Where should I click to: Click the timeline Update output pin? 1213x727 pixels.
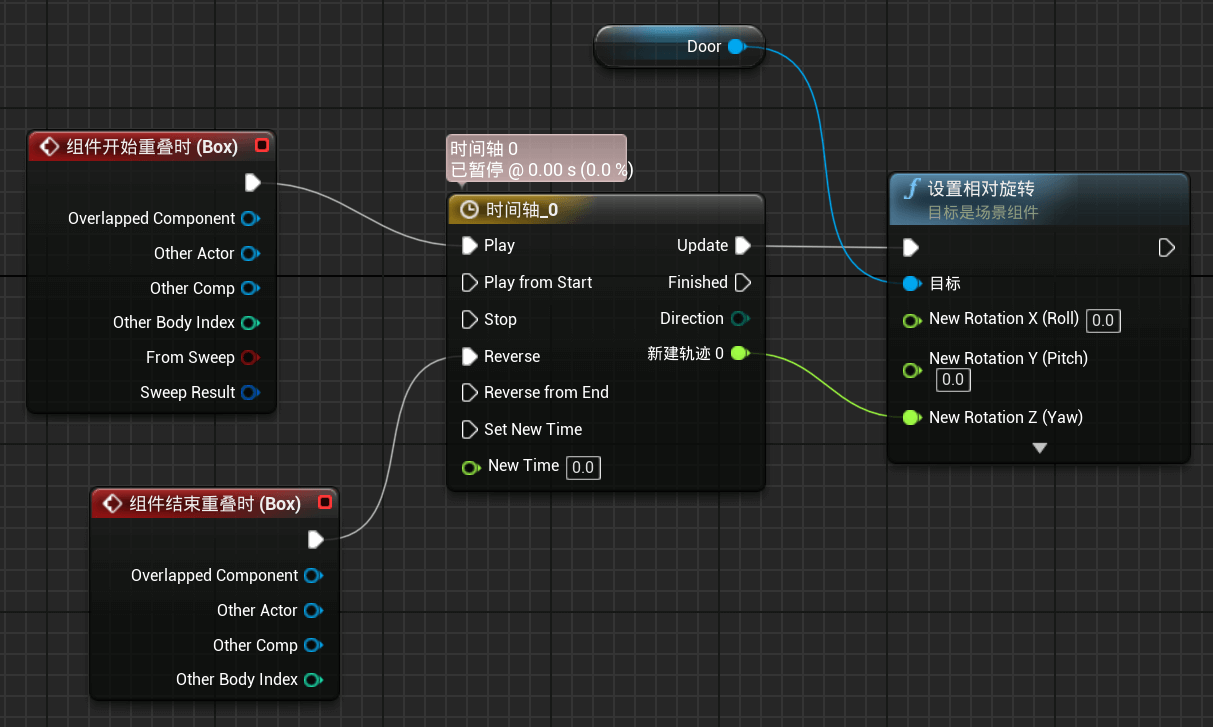click(743, 245)
